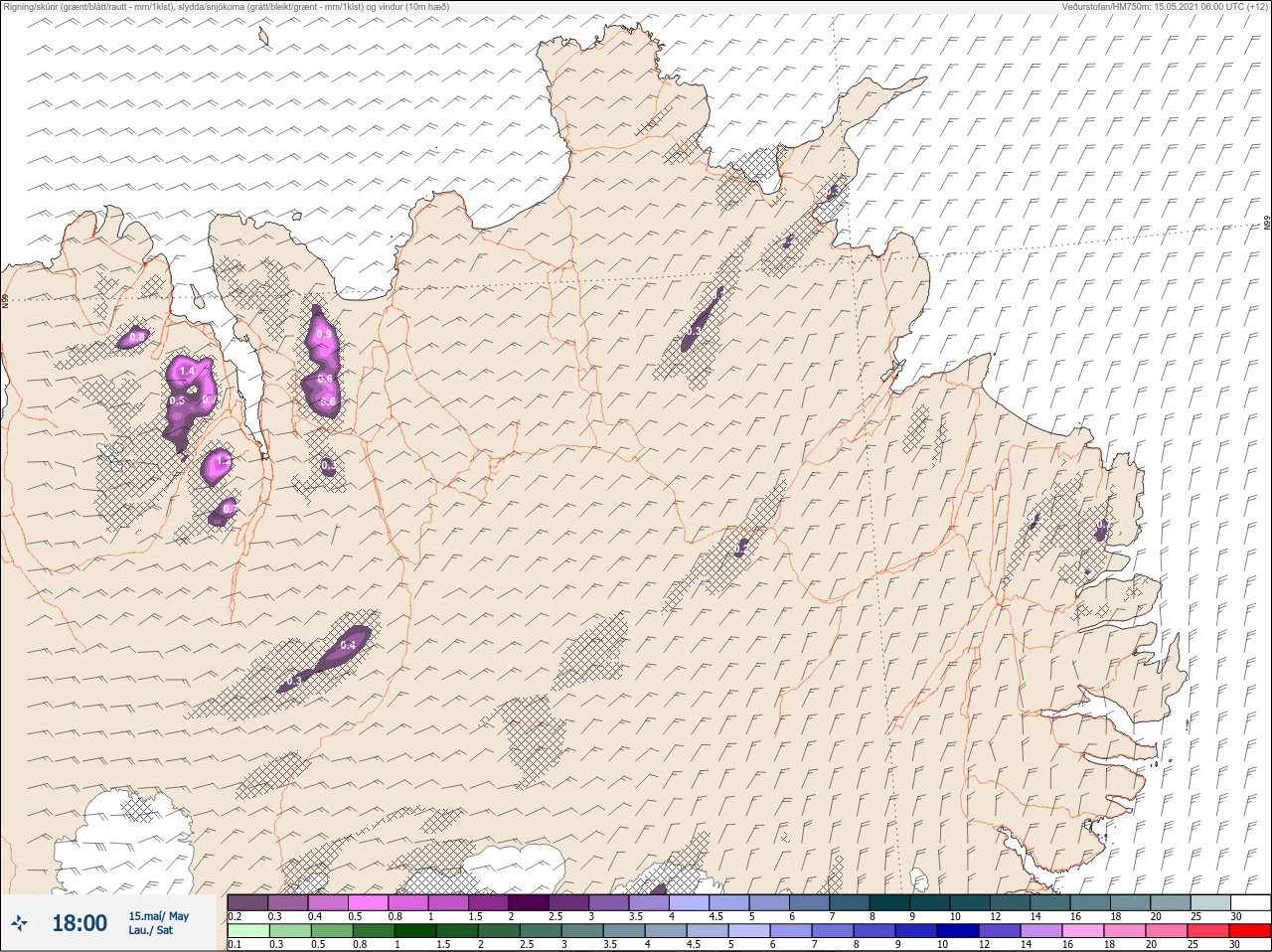The image size is (1272, 952).
Task: Pick the lower scale swatch labeled 25
Action: pos(1210,931)
